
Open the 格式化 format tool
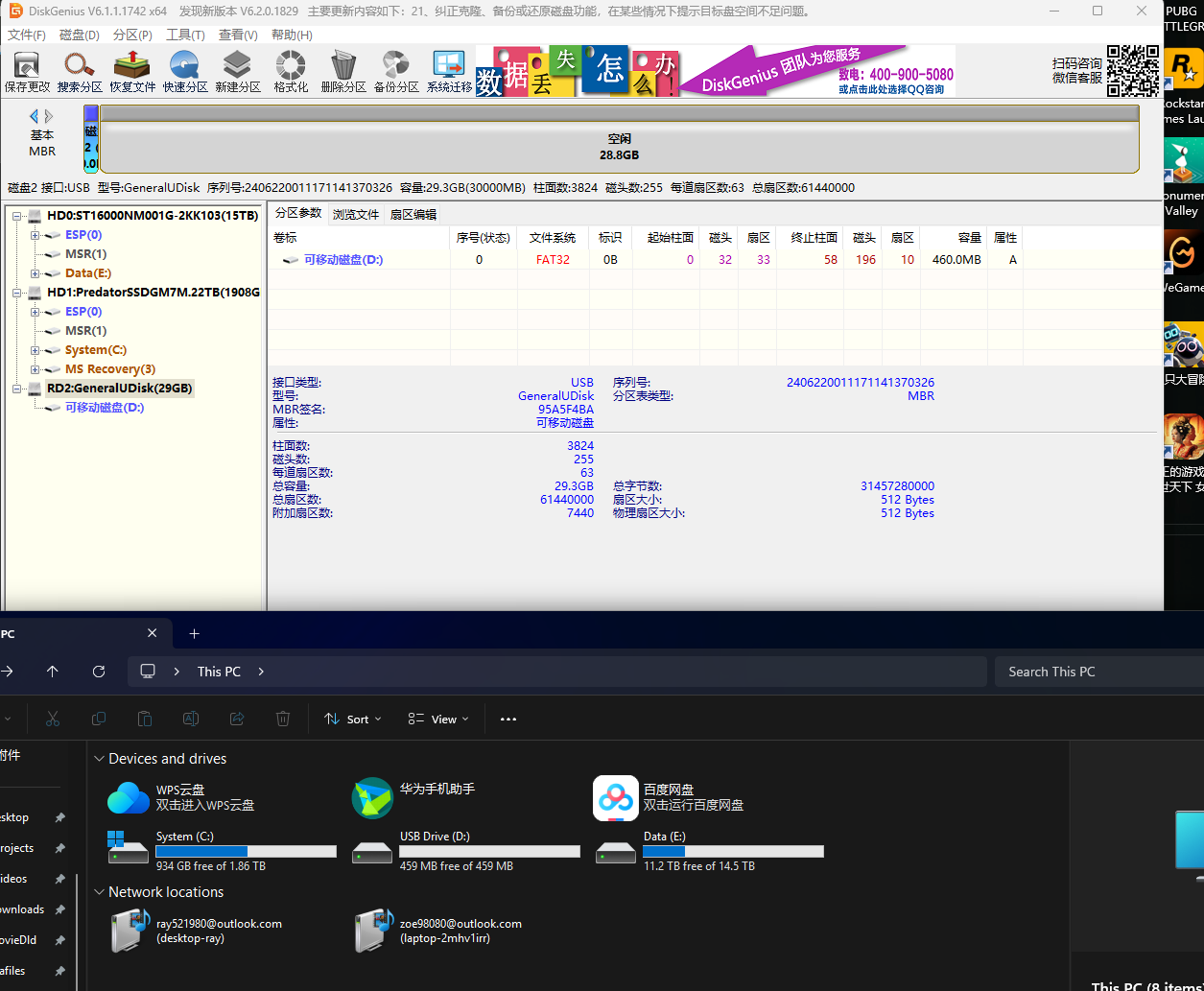291,72
